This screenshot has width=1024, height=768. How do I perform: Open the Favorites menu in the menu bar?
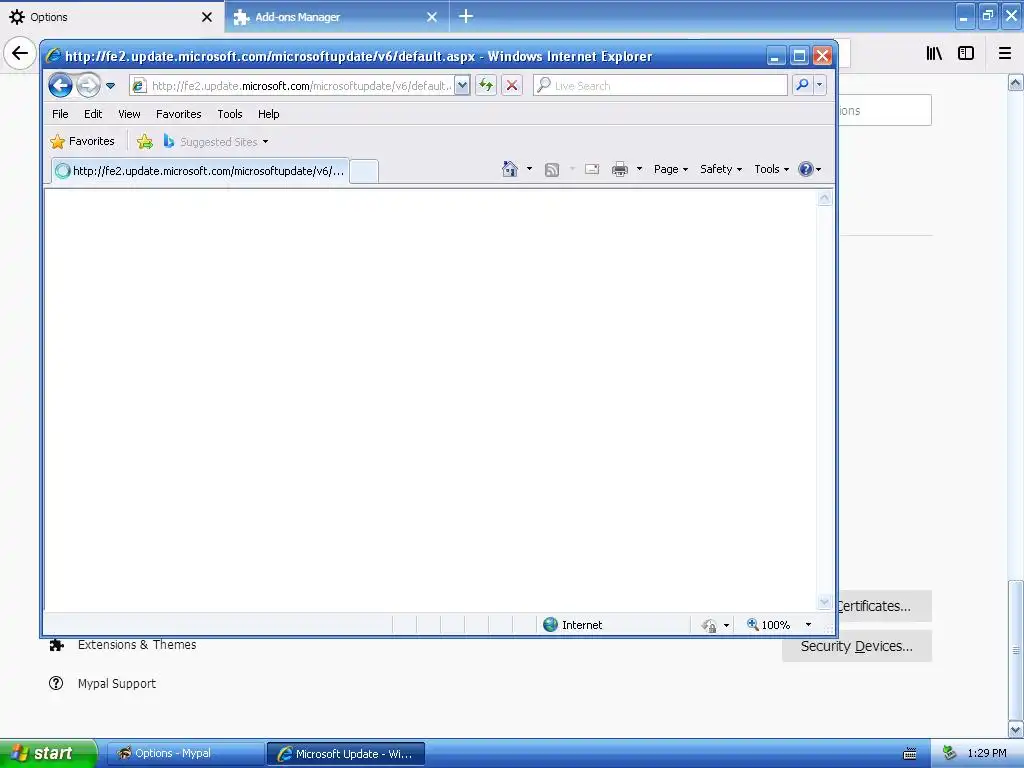(x=178, y=114)
